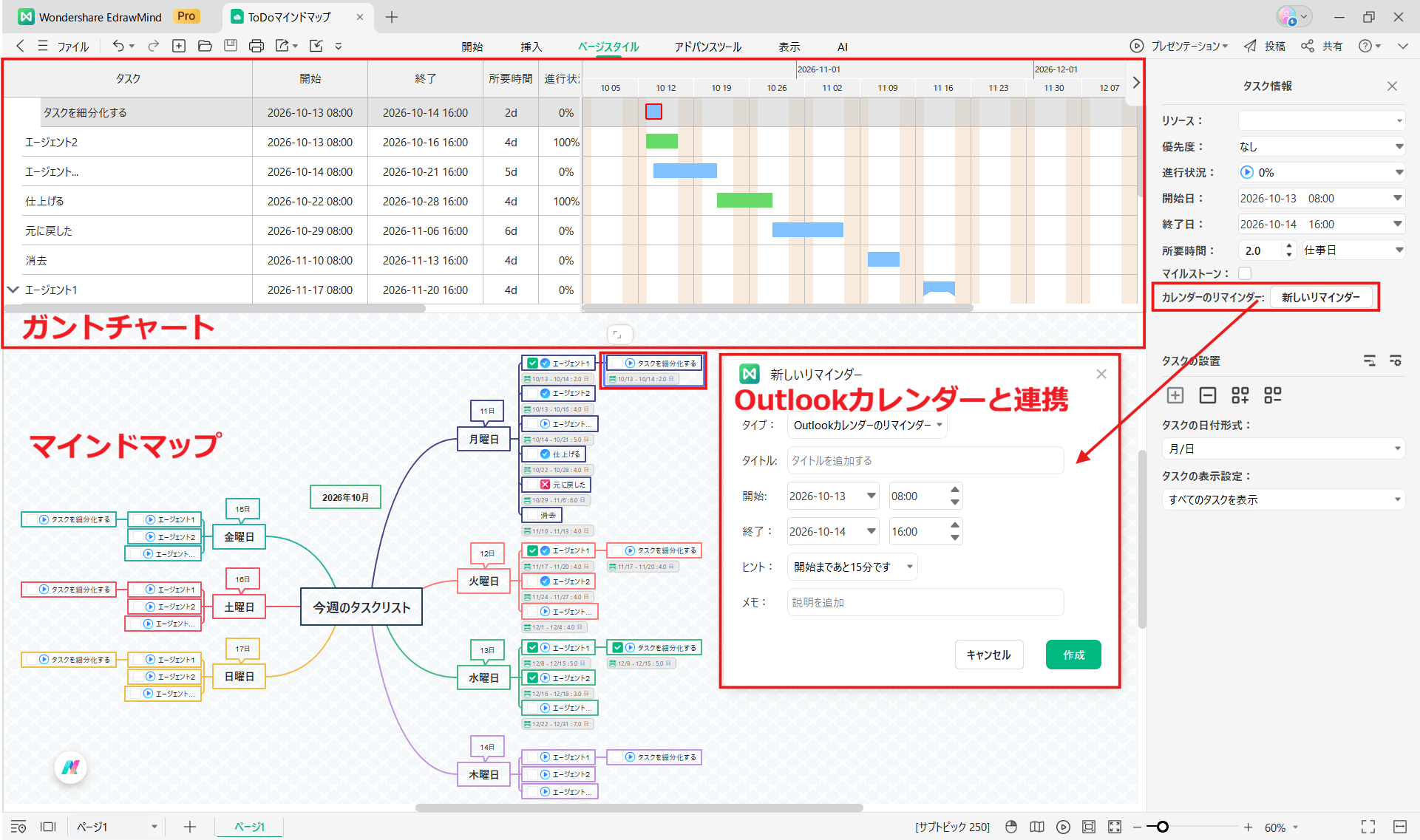Click the Print icon in the top toolbar
The image size is (1420, 840).
click(257, 46)
